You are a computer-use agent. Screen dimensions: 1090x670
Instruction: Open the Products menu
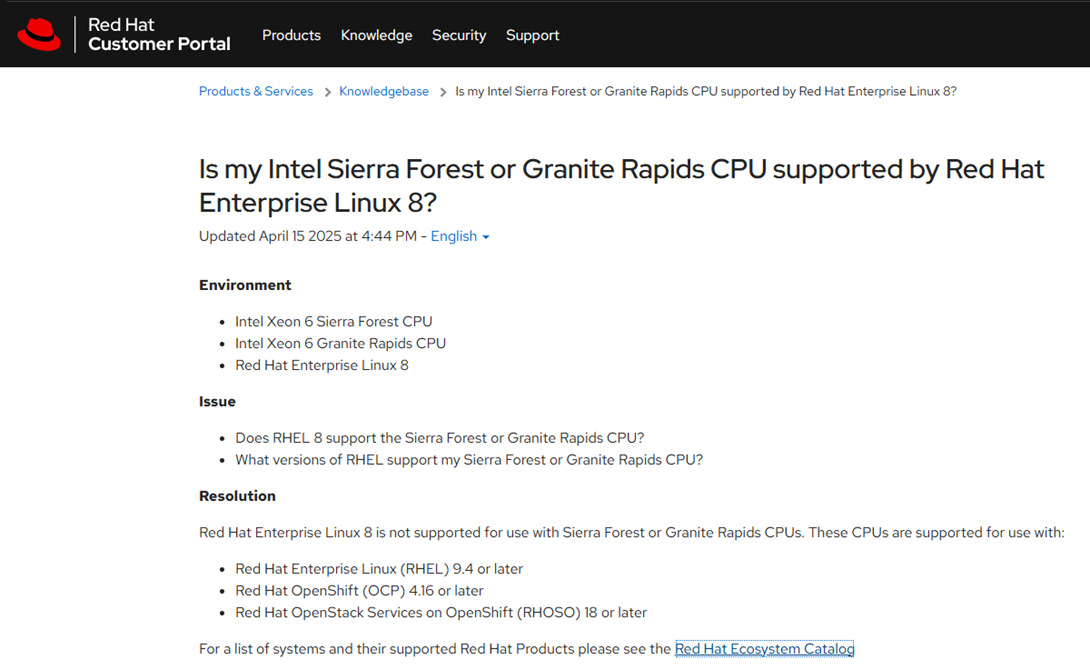tap(291, 35)
